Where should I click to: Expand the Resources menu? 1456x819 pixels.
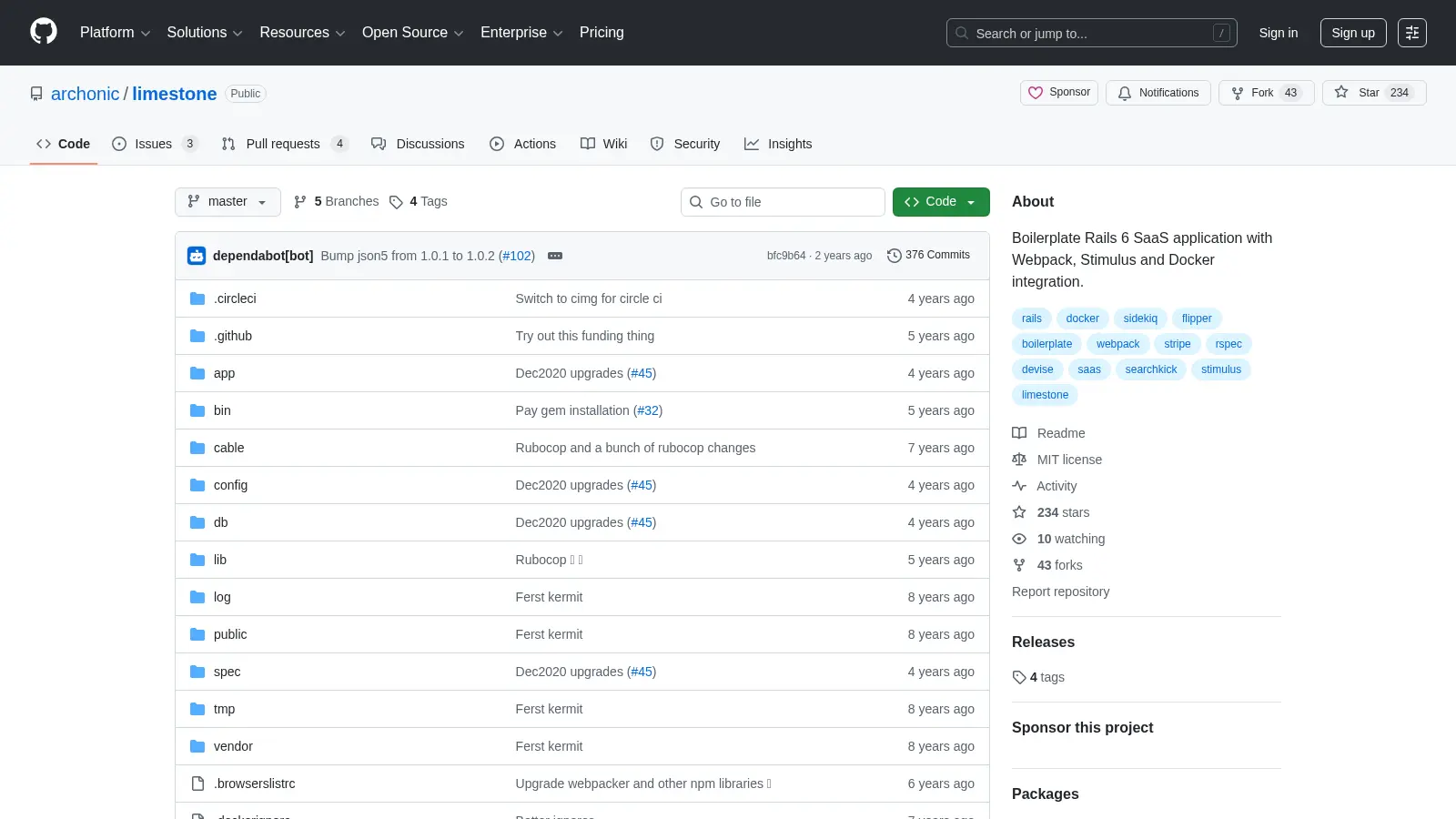(x=302, y=33)
